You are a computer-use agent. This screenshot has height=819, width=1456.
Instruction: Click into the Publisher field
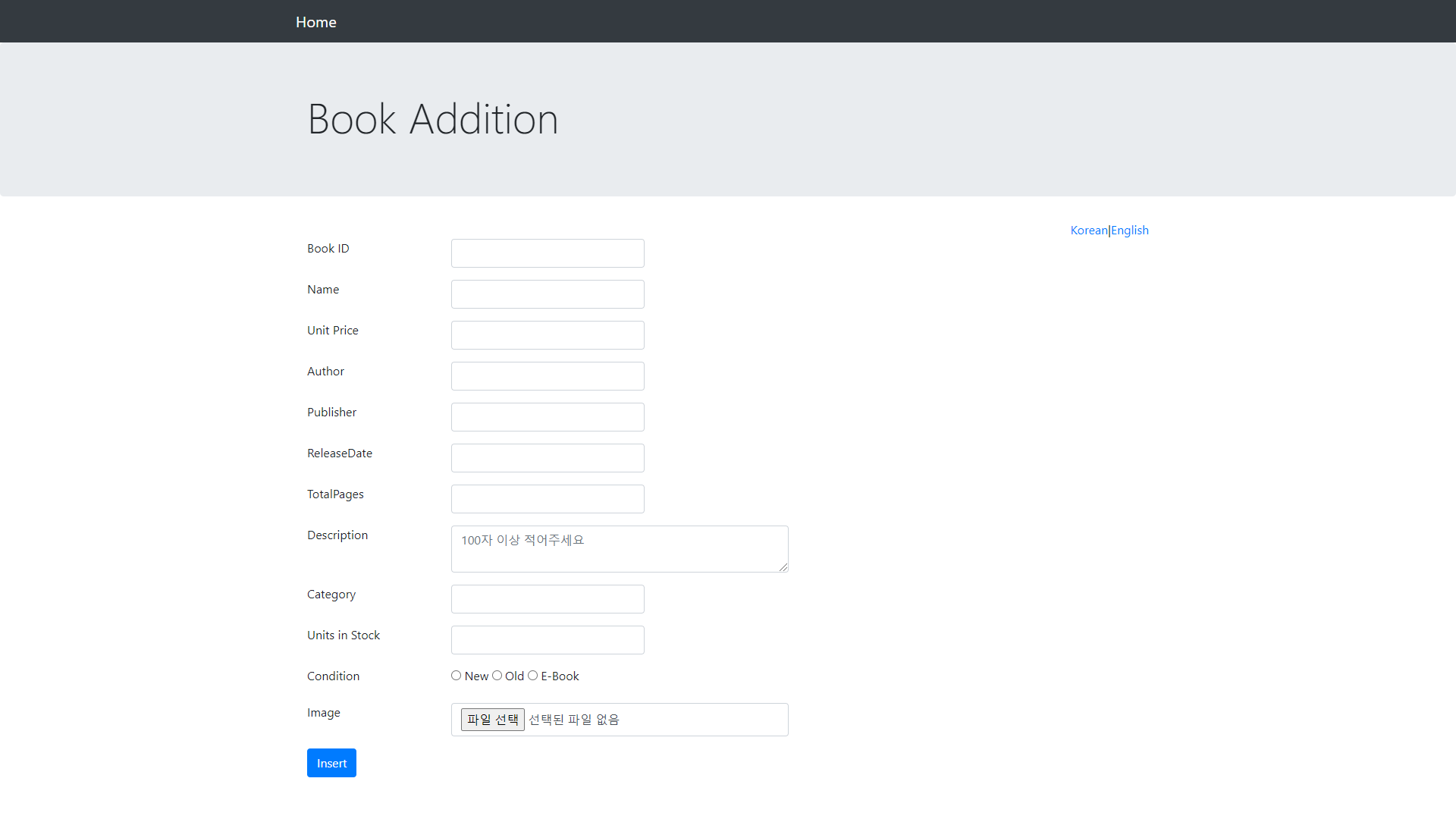pos(547,417)
